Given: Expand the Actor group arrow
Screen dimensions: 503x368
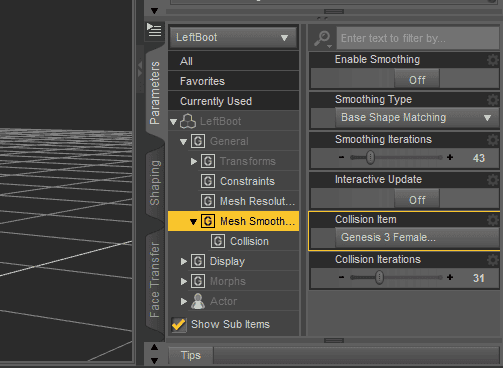Looking at the screenshot, I should [x=184, y=301].
